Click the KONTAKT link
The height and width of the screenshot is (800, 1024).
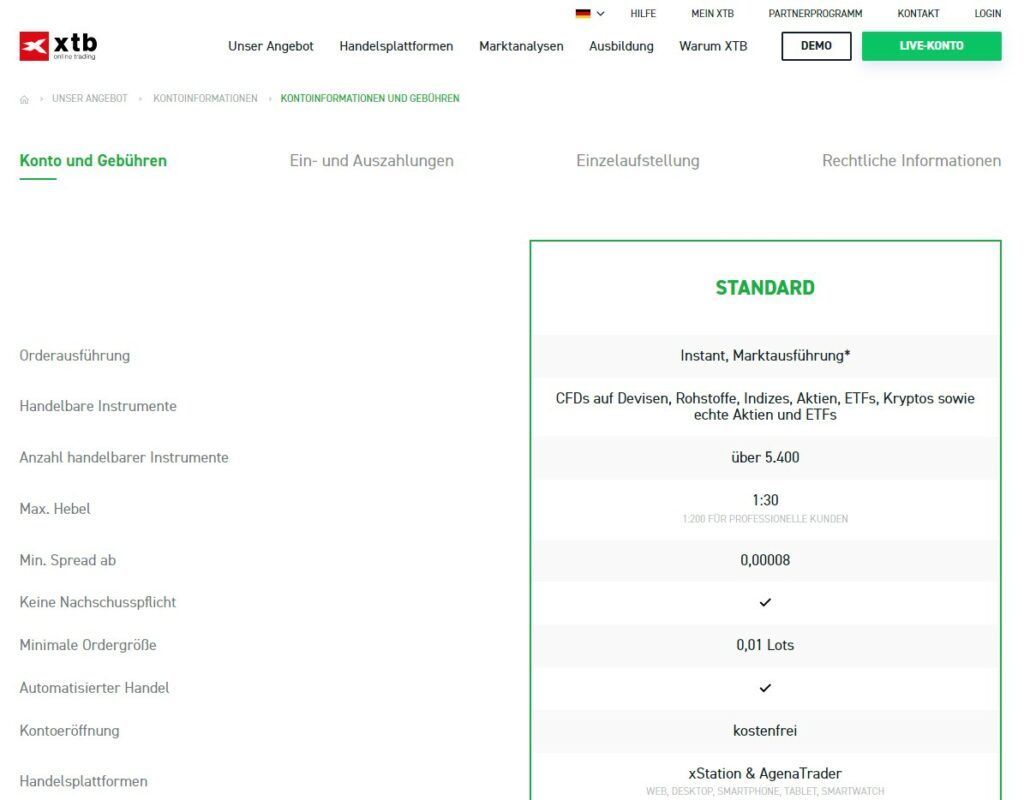[918, 13]
